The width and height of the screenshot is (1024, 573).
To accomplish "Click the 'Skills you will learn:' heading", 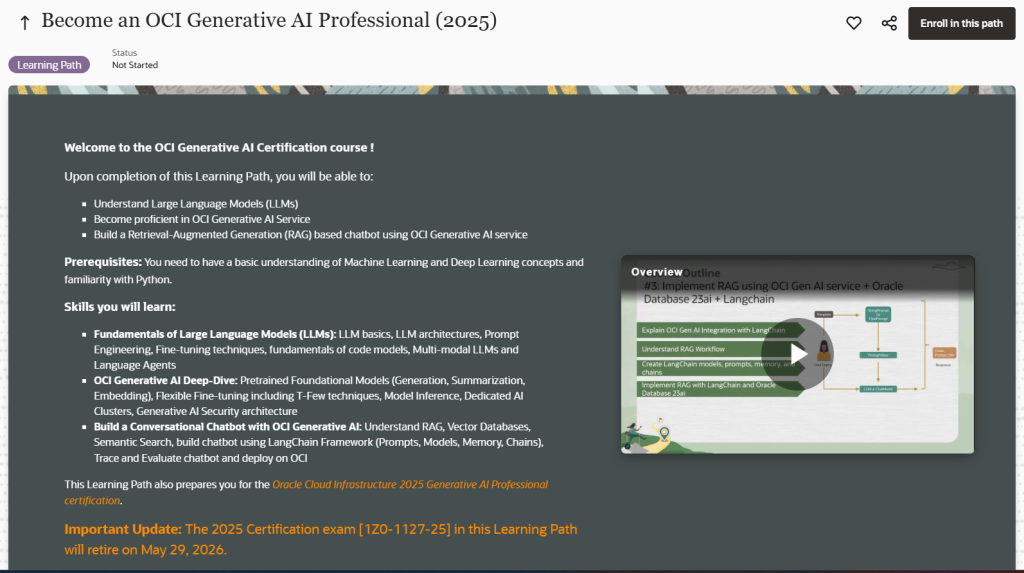I will point(120,307).
